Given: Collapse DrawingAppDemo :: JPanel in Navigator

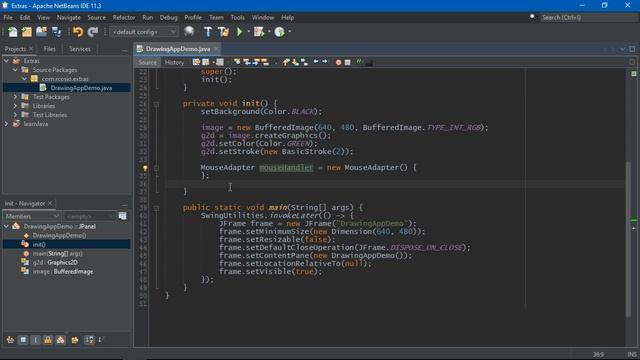Looking at the screenshot, I should coord(6,227).
